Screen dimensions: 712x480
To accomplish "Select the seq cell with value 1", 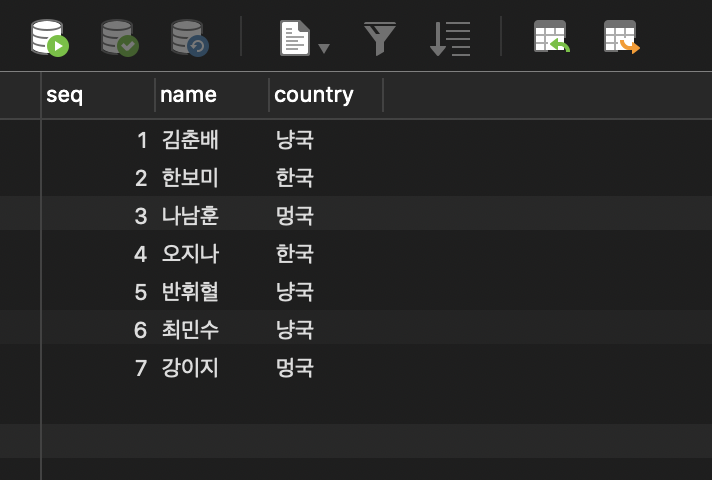I will coord(98,139).
